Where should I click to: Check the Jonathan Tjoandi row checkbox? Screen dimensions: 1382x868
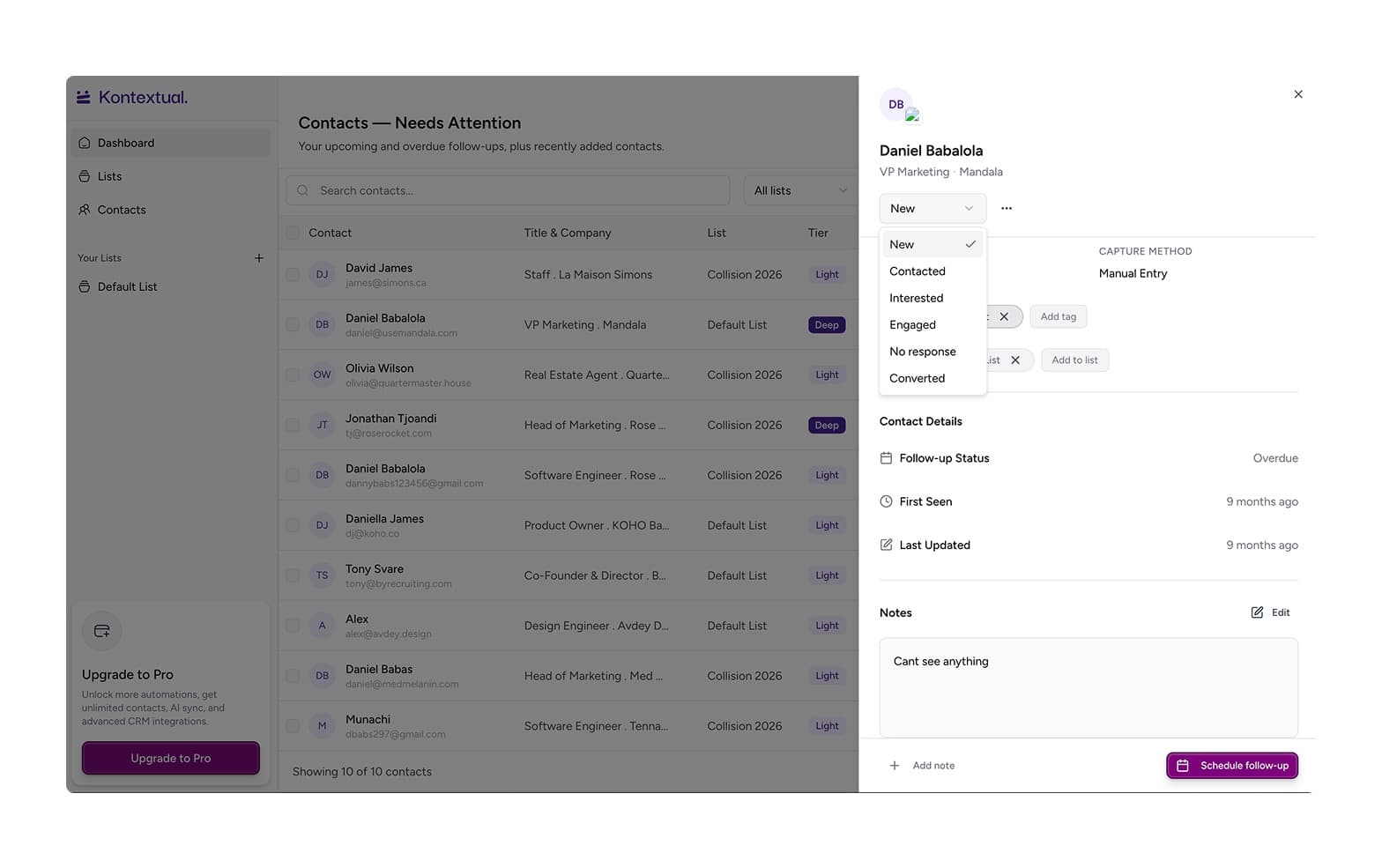293,426
